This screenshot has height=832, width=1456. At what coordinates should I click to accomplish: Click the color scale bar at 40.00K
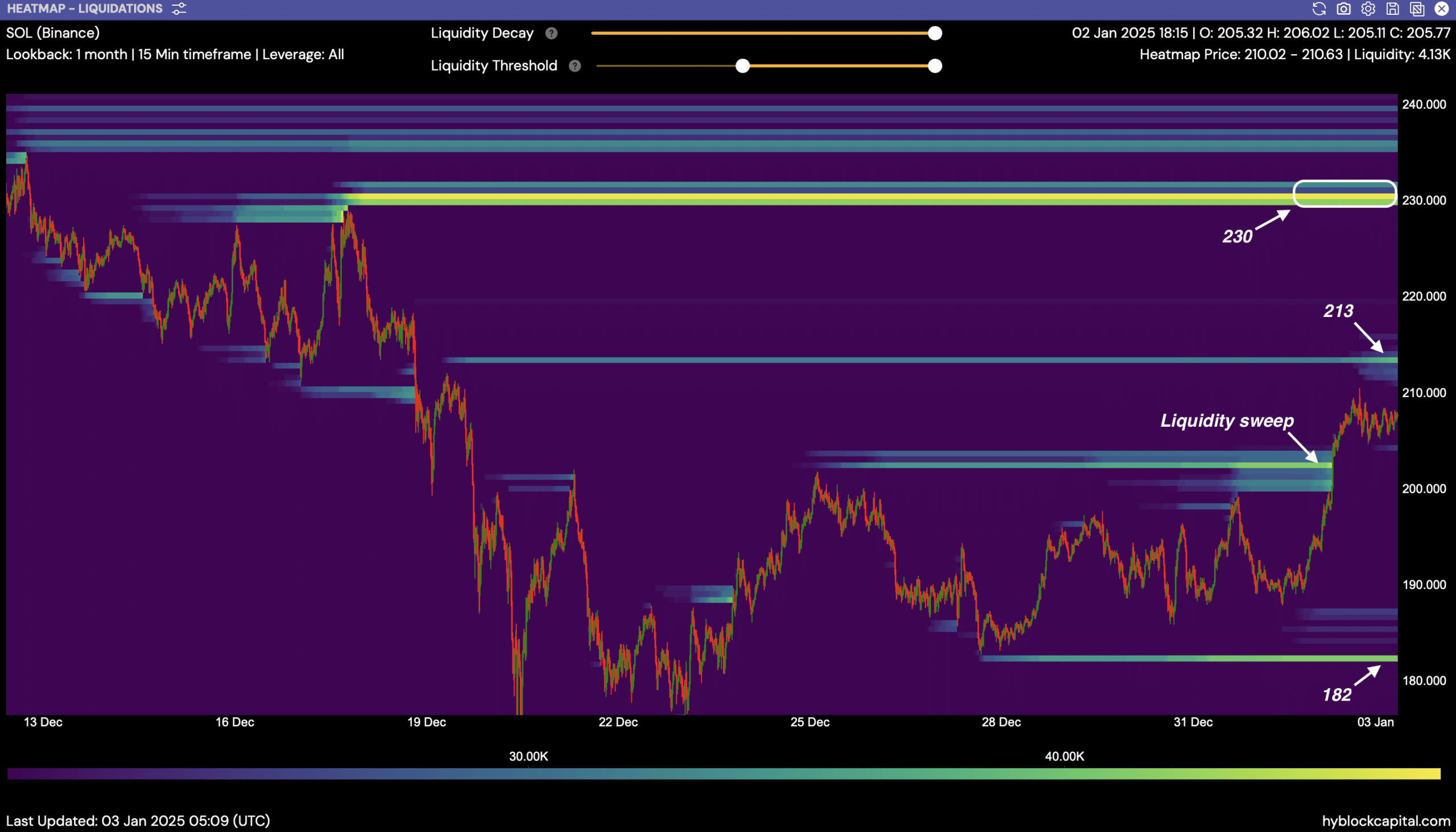[1064, 774]
